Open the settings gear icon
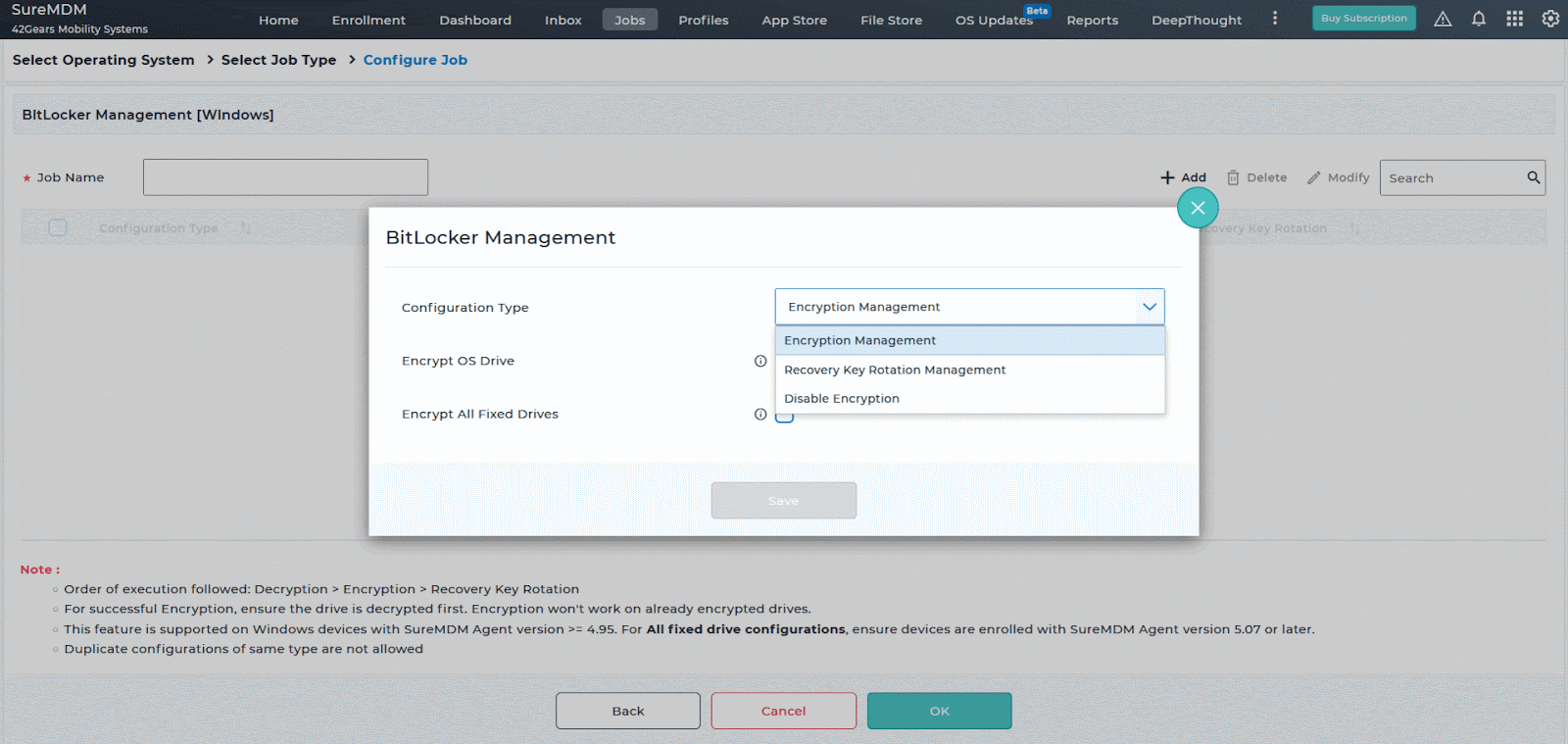Image resolution: width=1568 pixels, height=744 pixels. 1550,19
